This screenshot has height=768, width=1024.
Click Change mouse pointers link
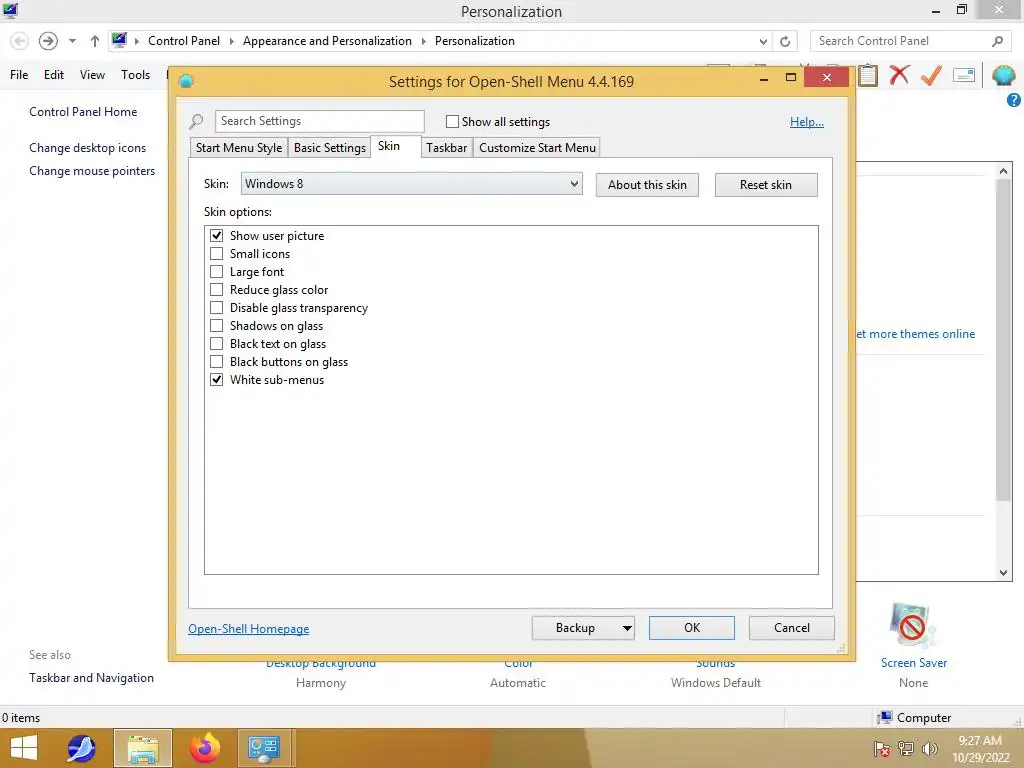[92, 171]
